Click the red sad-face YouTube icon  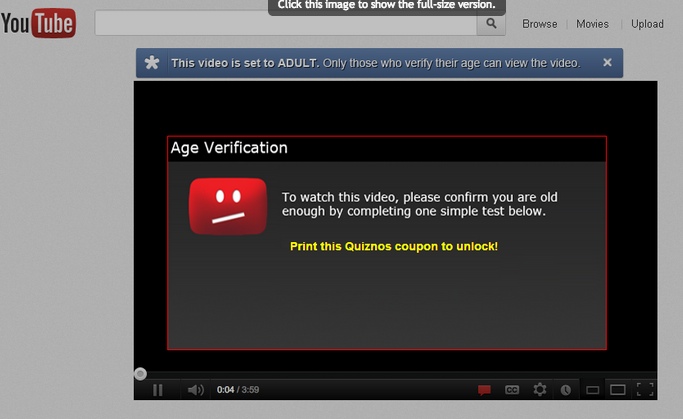(x=228, y=206)
